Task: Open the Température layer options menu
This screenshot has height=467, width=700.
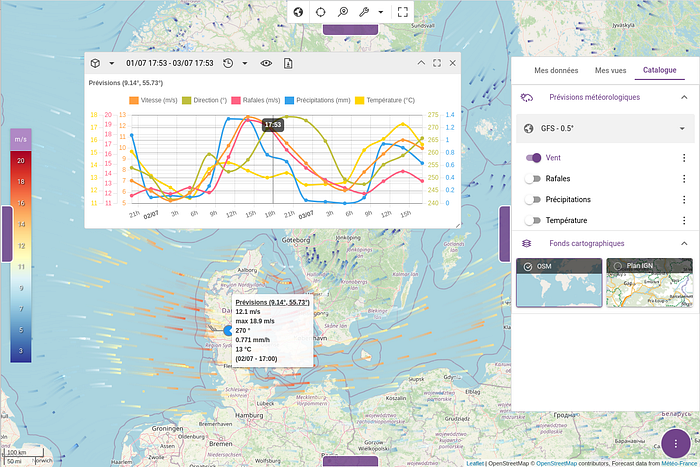Action: click(684, 221)
